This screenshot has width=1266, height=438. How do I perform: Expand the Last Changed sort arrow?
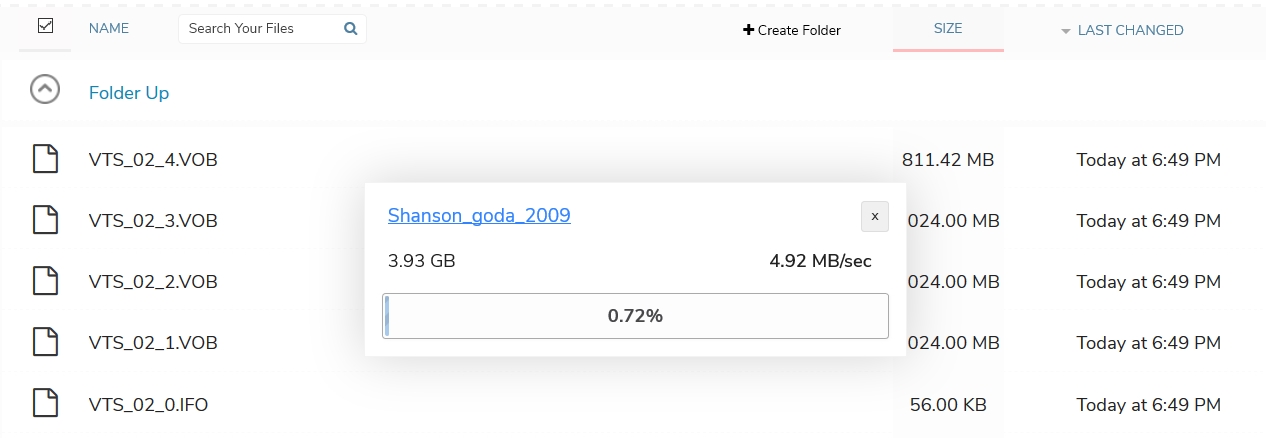[x=1066, y=31]
